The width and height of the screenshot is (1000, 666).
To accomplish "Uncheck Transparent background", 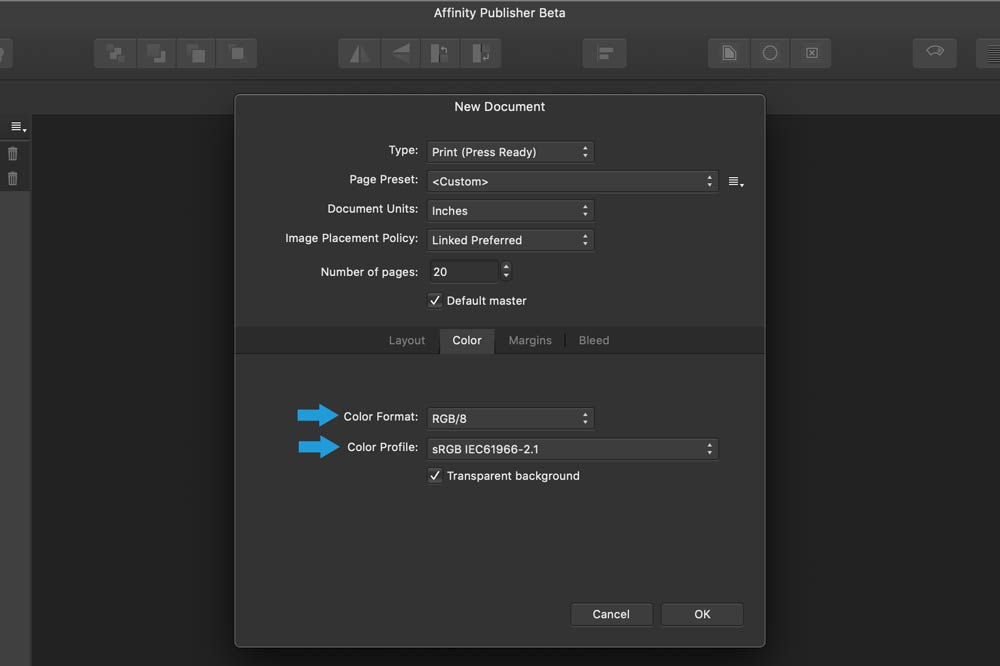I will pos(435,476).
